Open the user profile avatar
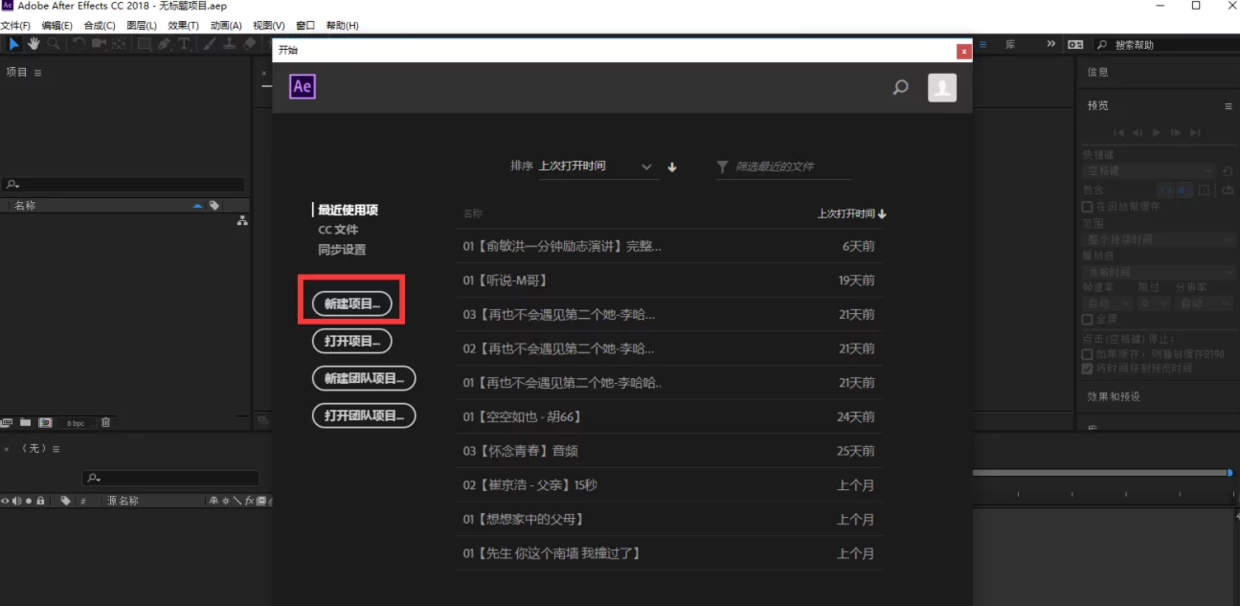The height and width of the screenshot is (606, 1240). [x=942, y=88]
